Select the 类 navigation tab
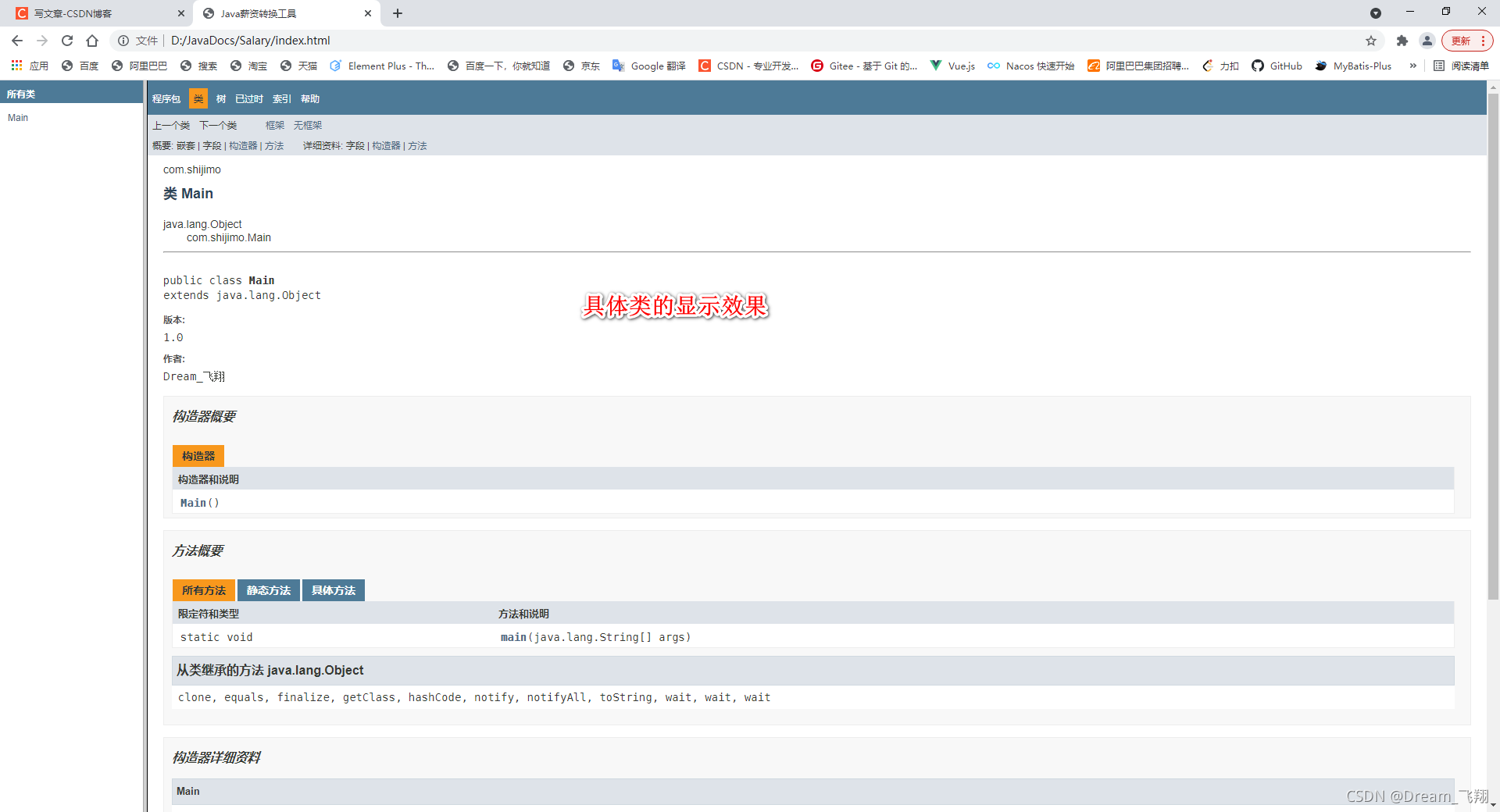 point(198,99)
